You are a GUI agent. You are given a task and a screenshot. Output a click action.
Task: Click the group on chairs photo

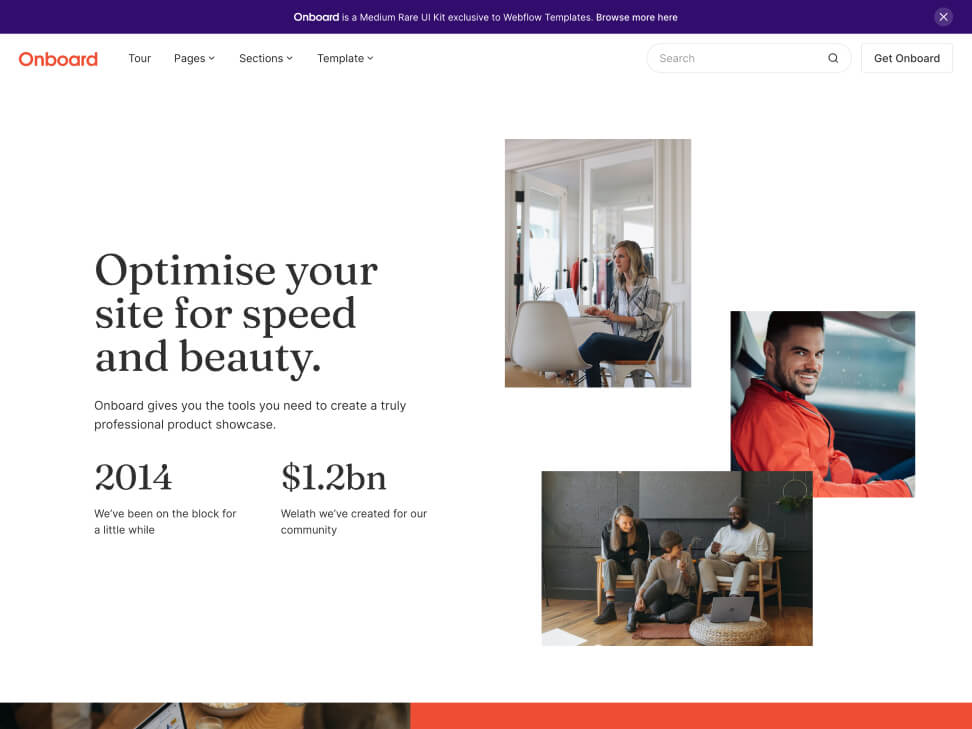coord(676,558)
